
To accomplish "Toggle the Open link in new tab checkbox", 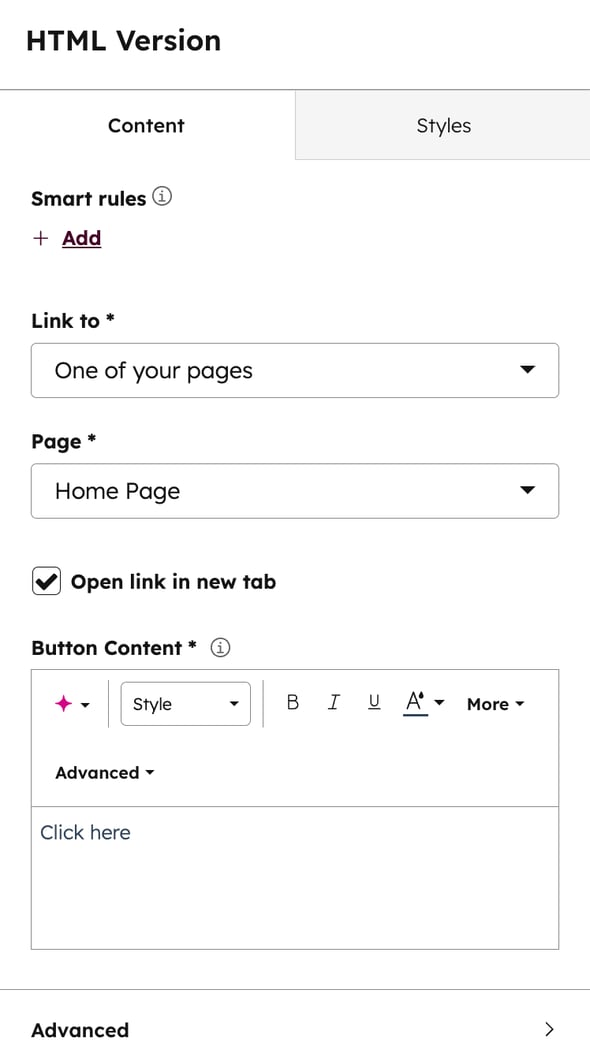I will (45, 581).
